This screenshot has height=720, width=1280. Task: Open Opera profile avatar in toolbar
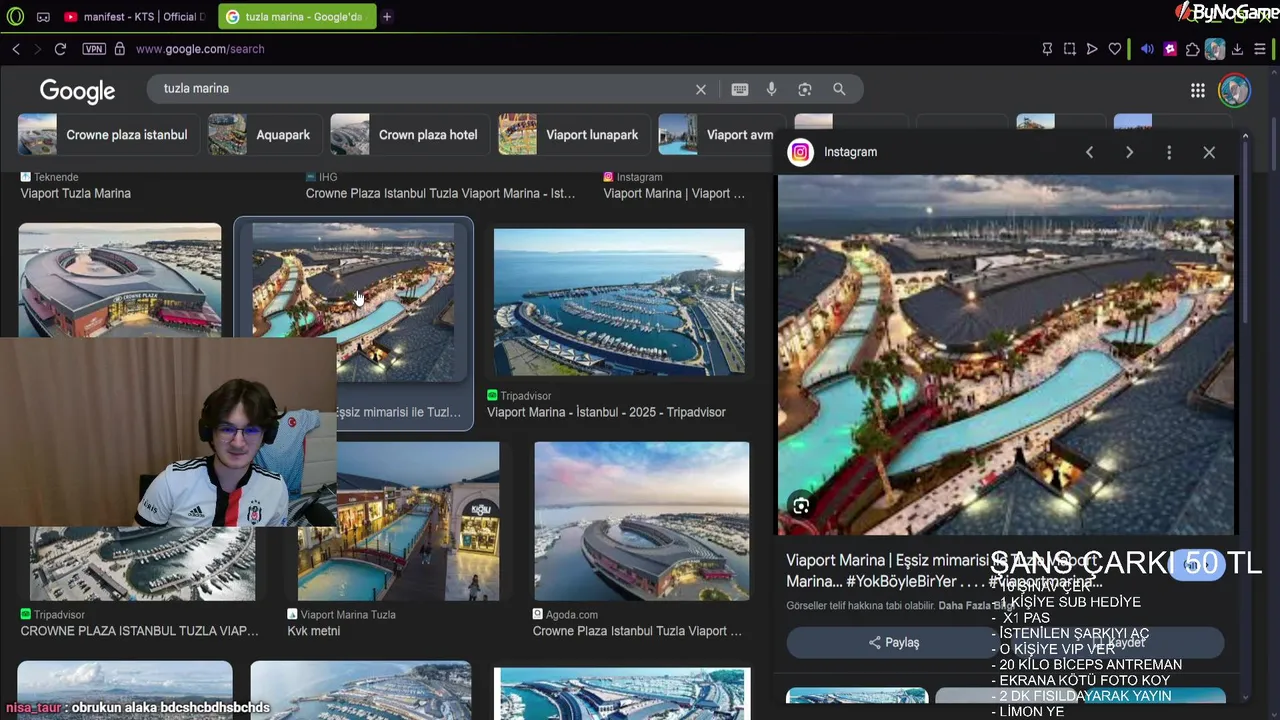click(x=1215, y=49)
